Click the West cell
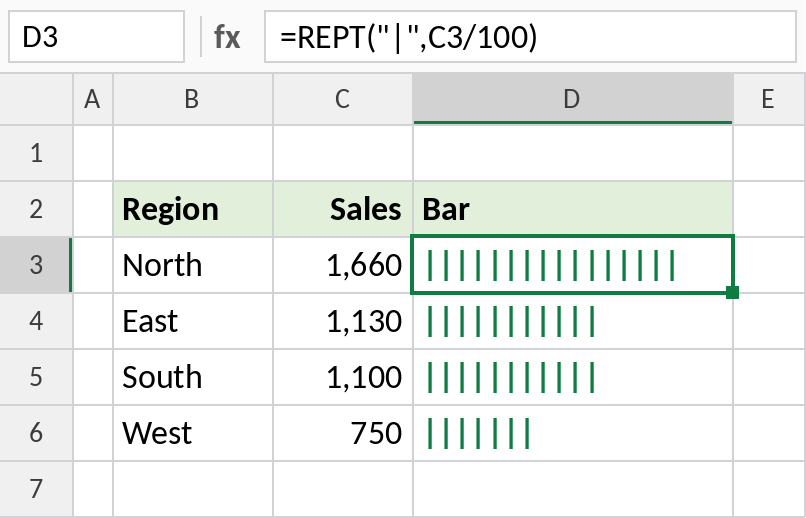This screenshot has width=806, height=518. click(193, 433)
